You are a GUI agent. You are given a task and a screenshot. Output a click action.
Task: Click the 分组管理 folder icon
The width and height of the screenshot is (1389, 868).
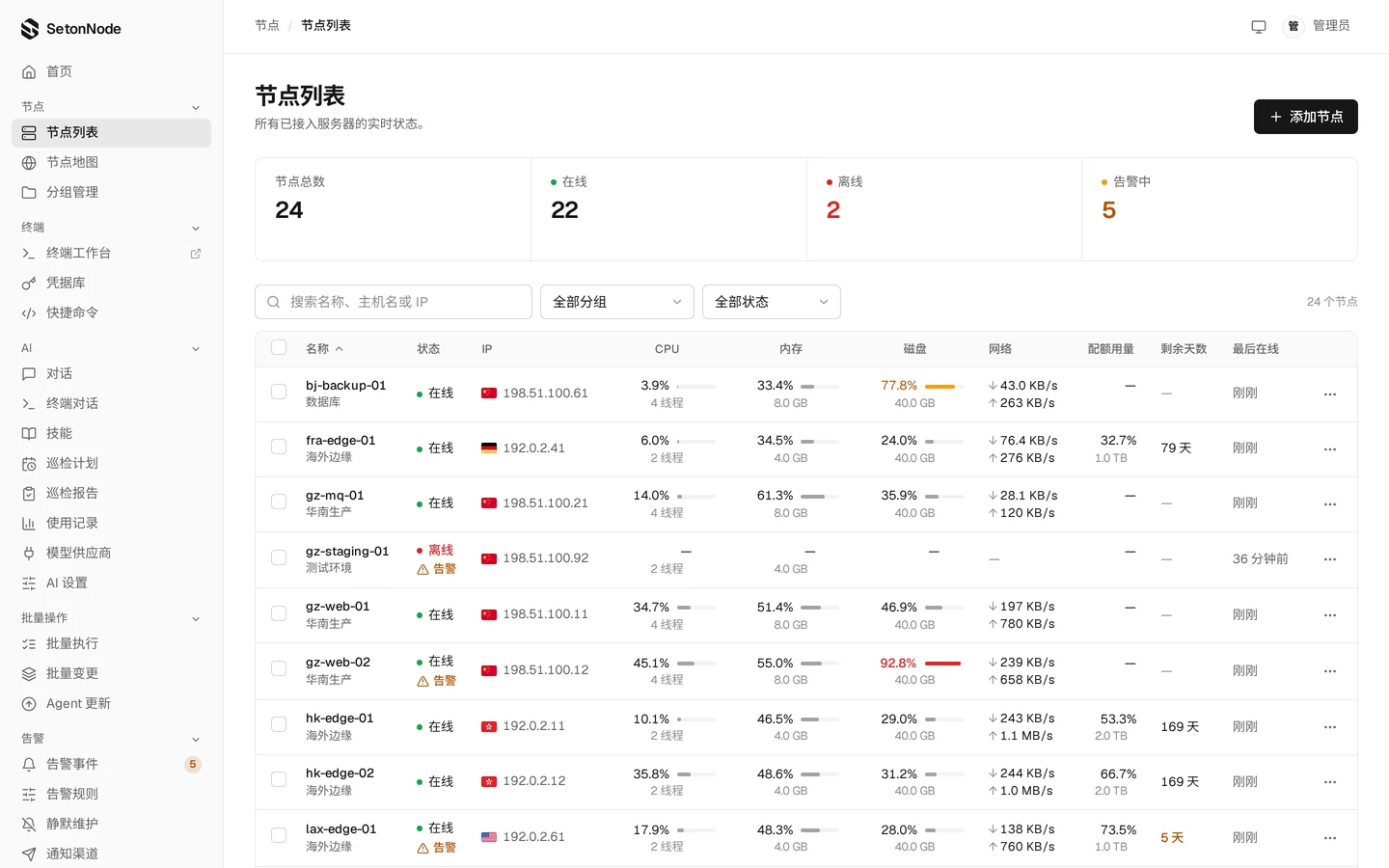tap(29, 193)
